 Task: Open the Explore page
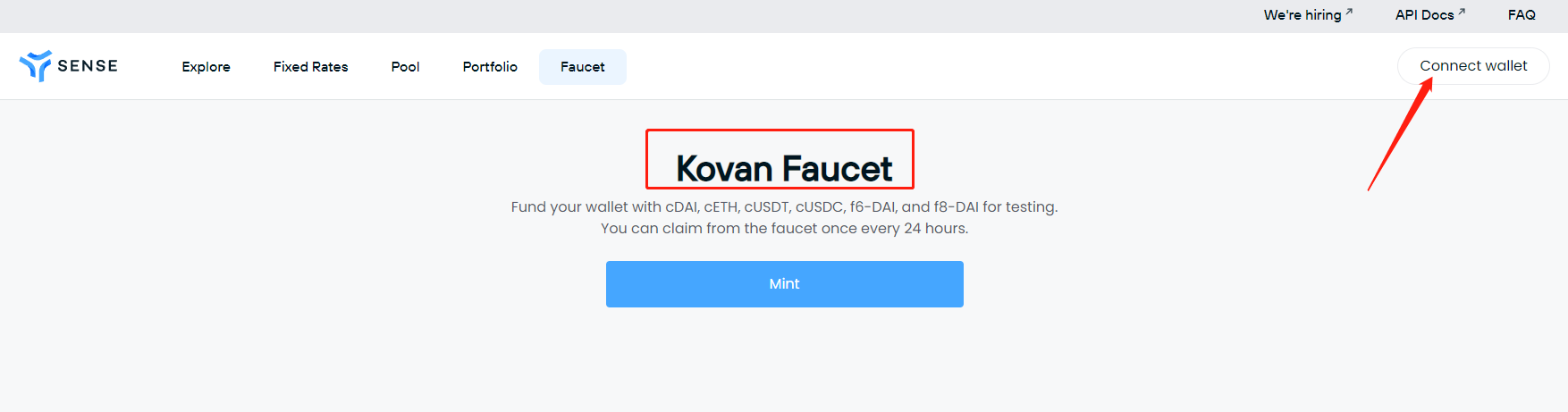click(x=206, y=67)
